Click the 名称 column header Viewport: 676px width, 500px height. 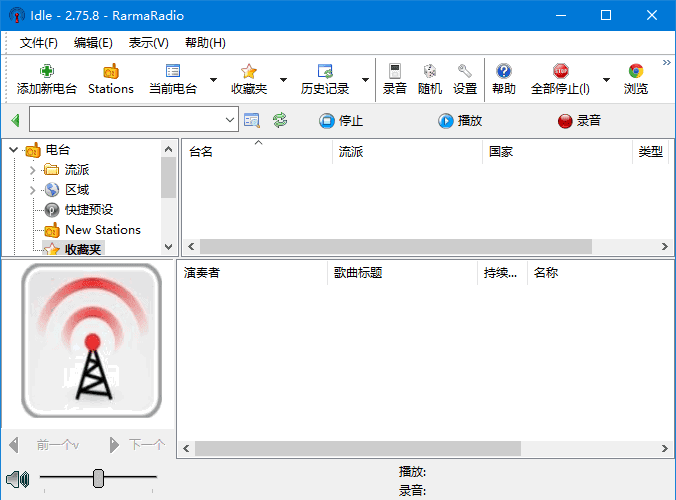[x=545, y=273]
